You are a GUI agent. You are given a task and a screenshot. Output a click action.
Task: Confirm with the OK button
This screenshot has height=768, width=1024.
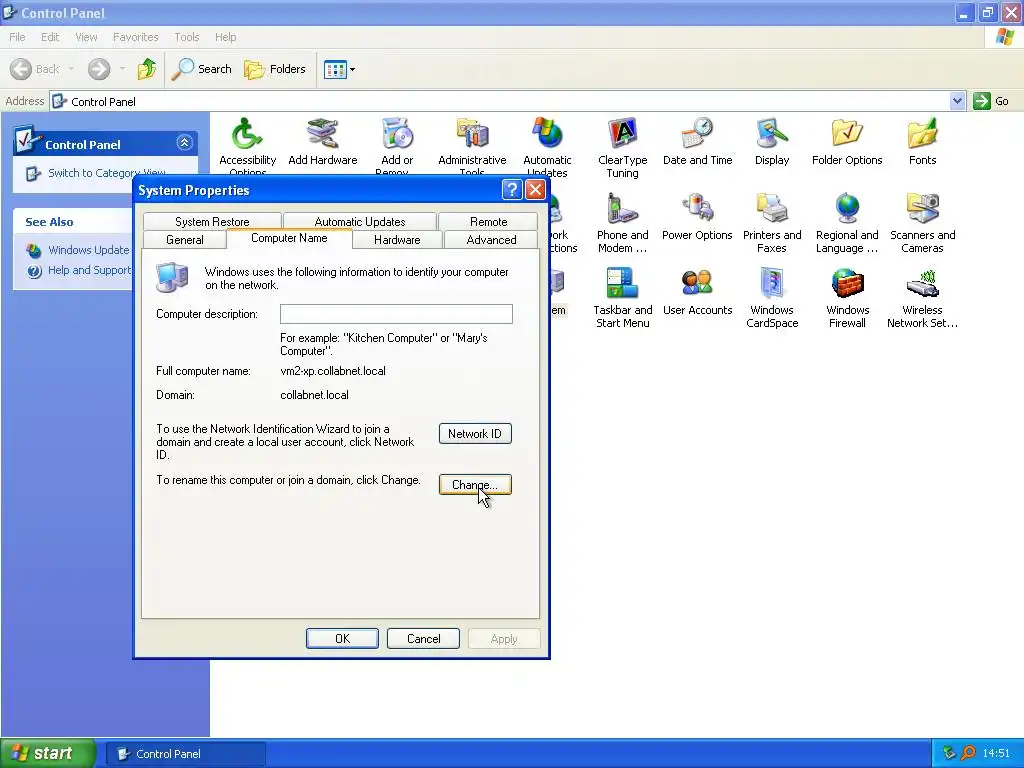click(x=342, y=639)
